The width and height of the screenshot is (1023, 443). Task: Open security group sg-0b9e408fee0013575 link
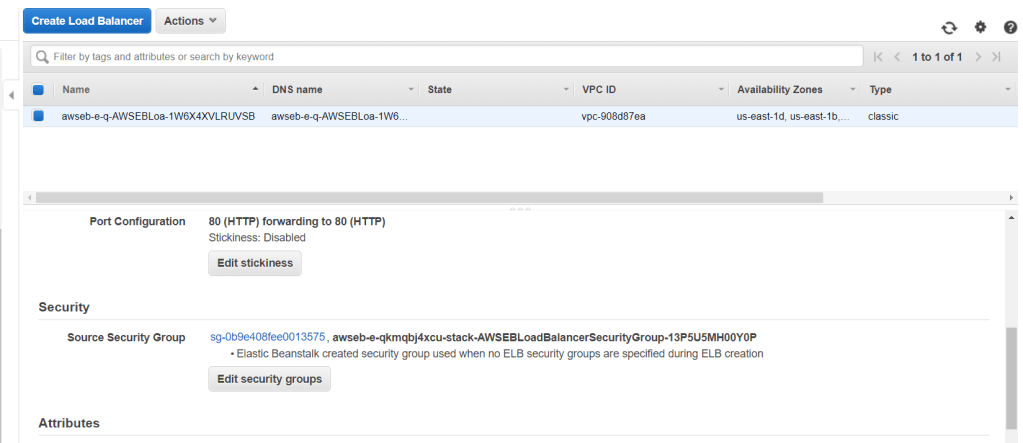[267, 337]
